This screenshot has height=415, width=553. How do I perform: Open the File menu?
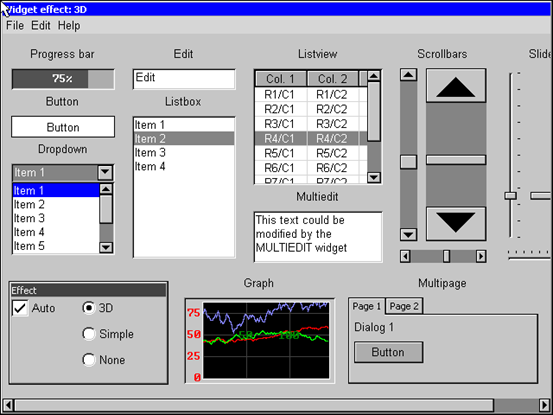point(15,25)
